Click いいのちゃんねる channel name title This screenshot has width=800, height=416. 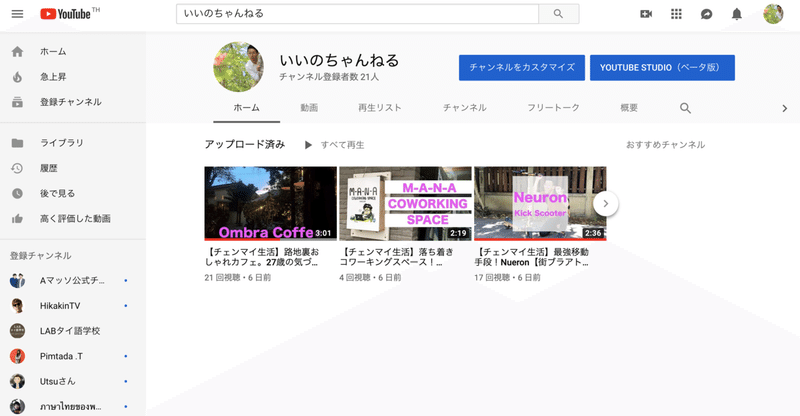click(339, 60)
